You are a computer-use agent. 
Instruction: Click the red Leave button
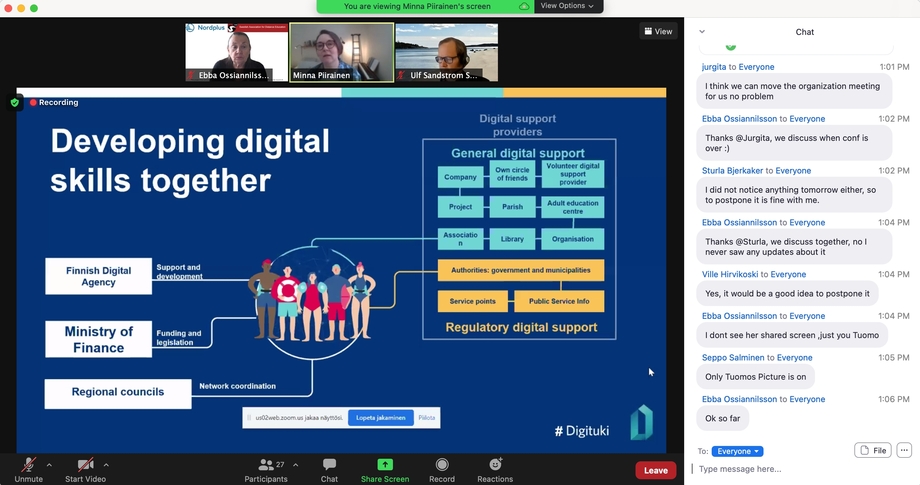[655, 470]
